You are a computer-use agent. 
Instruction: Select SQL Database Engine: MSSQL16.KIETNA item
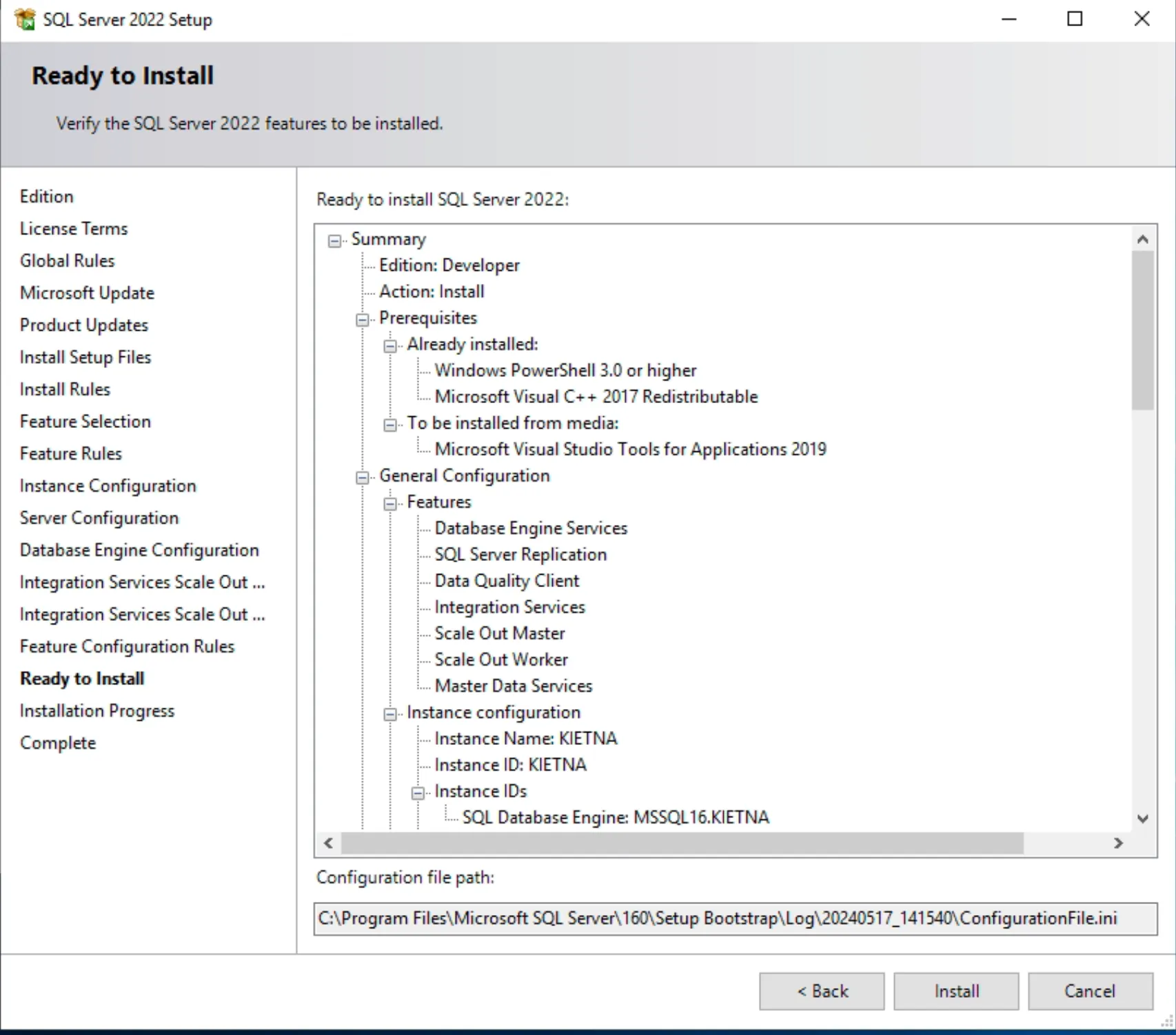pyautogui.click(x=616, y=817)
